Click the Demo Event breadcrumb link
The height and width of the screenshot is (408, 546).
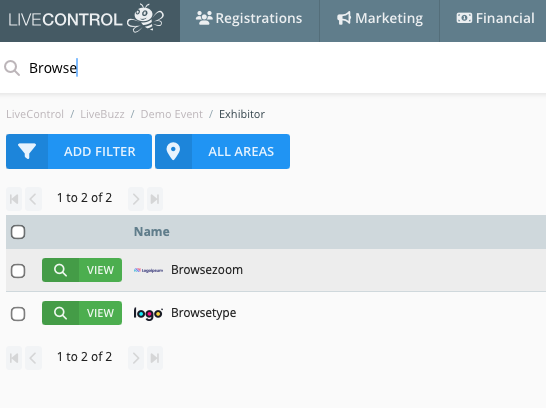[171, 114]
